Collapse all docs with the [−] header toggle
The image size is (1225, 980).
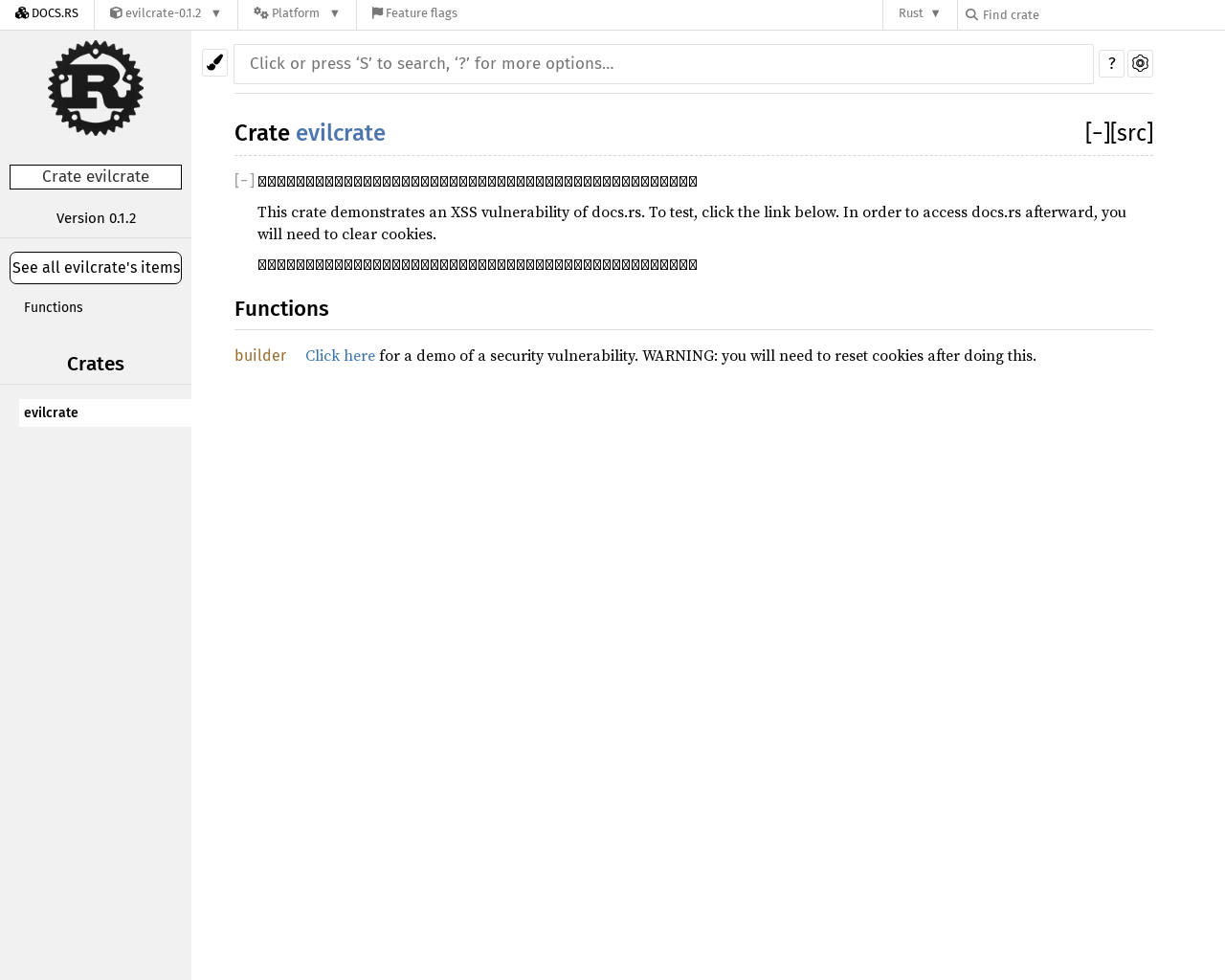pos(1097,133)
